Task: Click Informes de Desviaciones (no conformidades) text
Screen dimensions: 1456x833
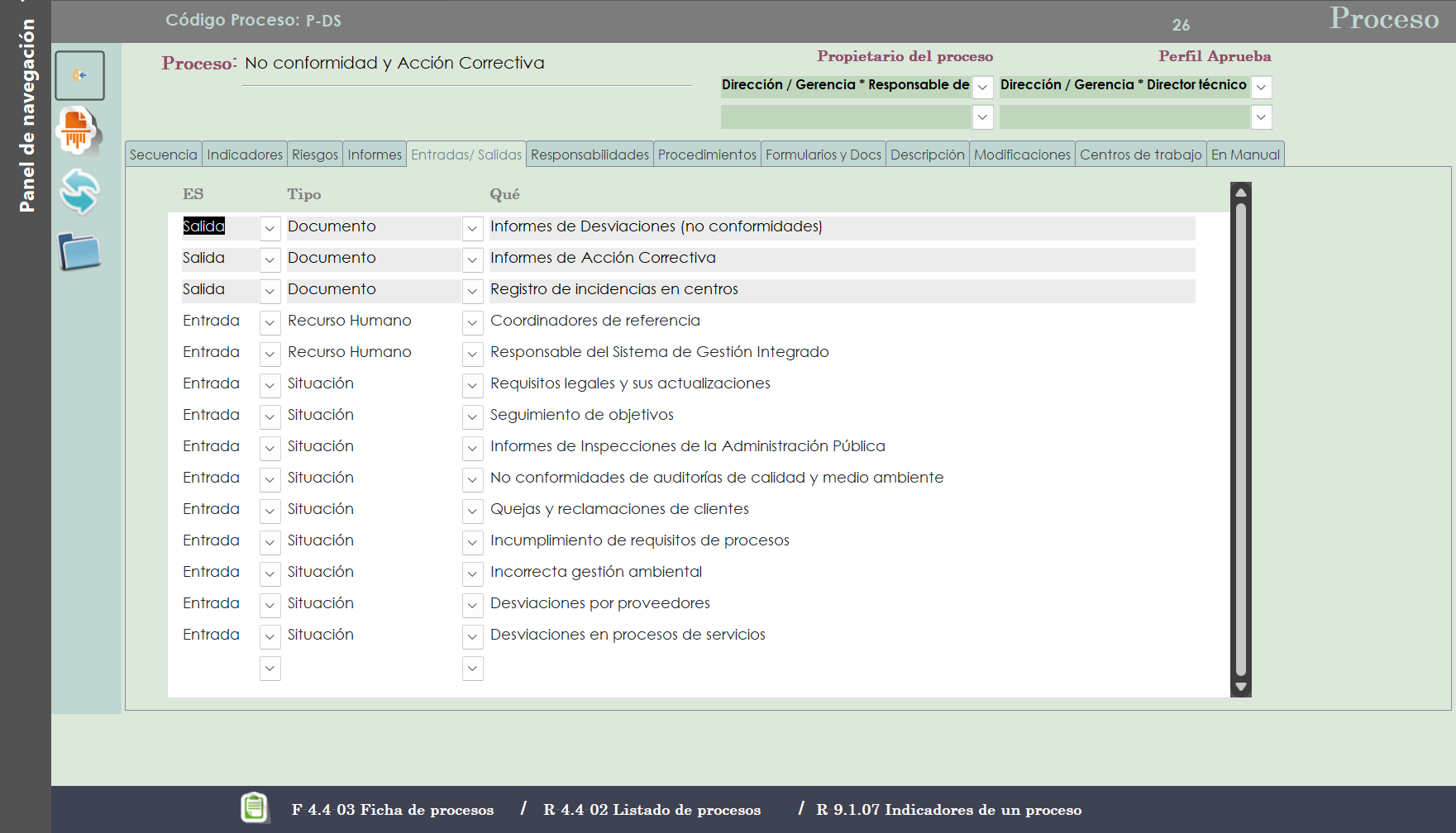Action: point(656,226)
